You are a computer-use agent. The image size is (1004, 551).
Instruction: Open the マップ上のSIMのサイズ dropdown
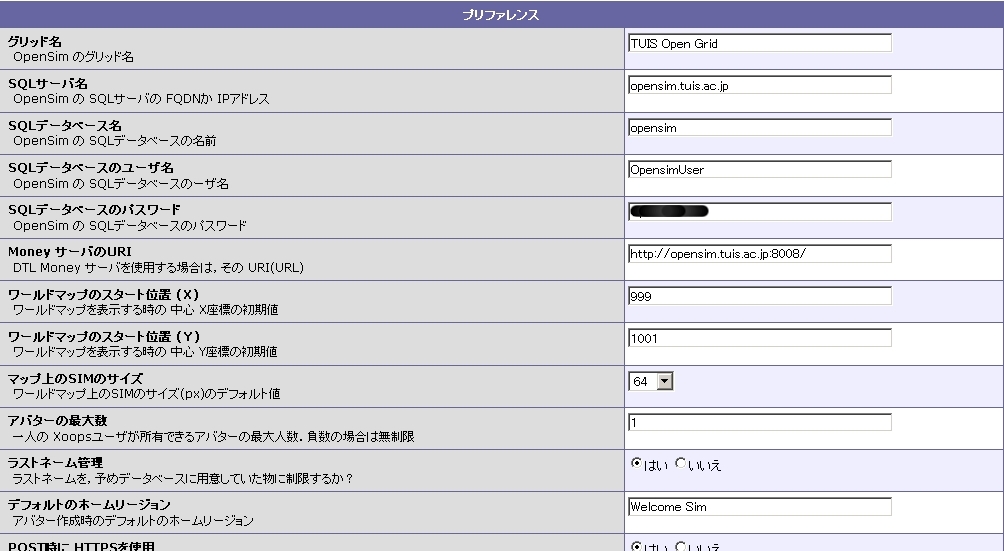click(x=651, y=381)
